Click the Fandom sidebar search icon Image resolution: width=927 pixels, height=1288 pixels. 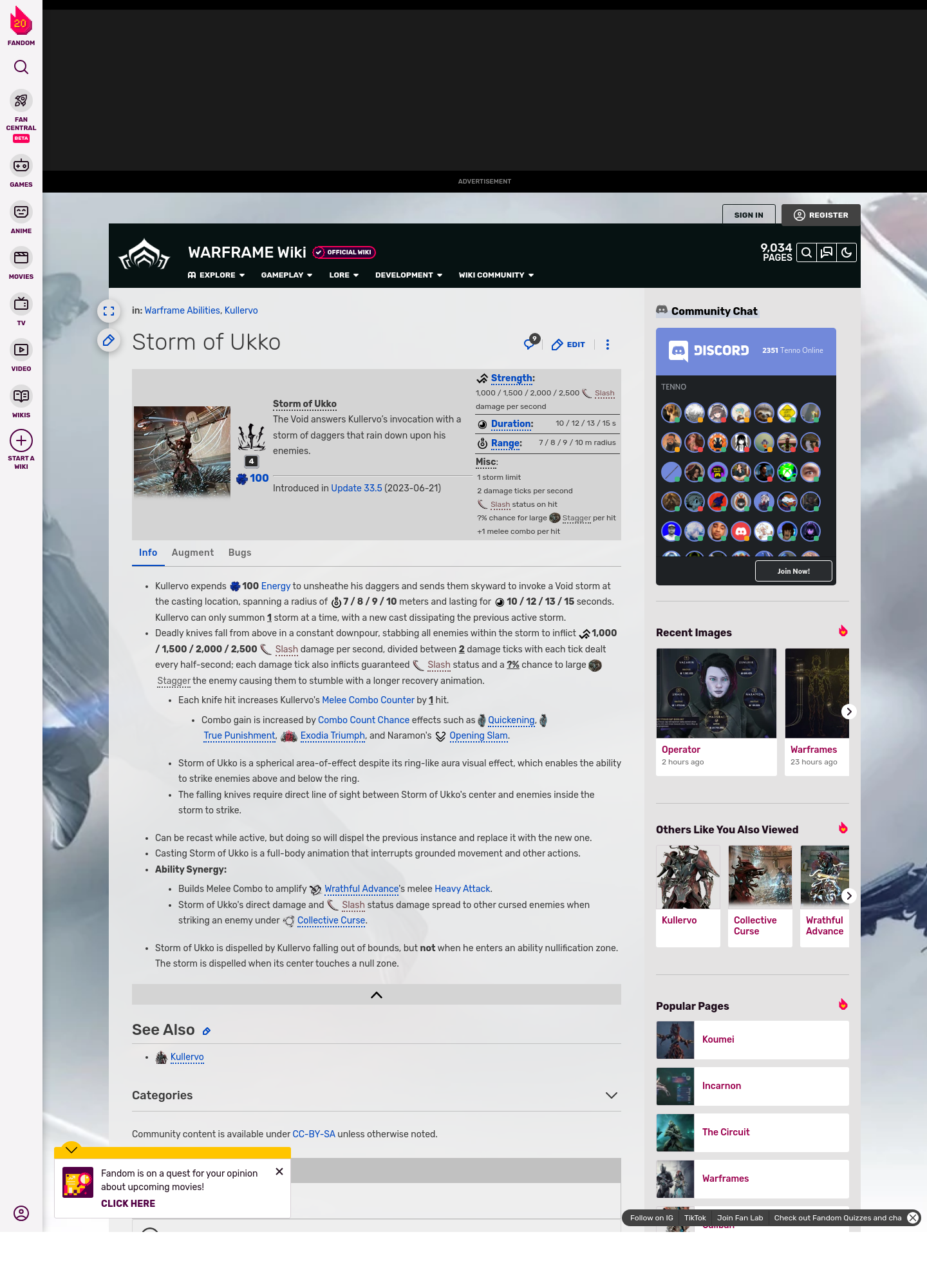click(21, 67)
